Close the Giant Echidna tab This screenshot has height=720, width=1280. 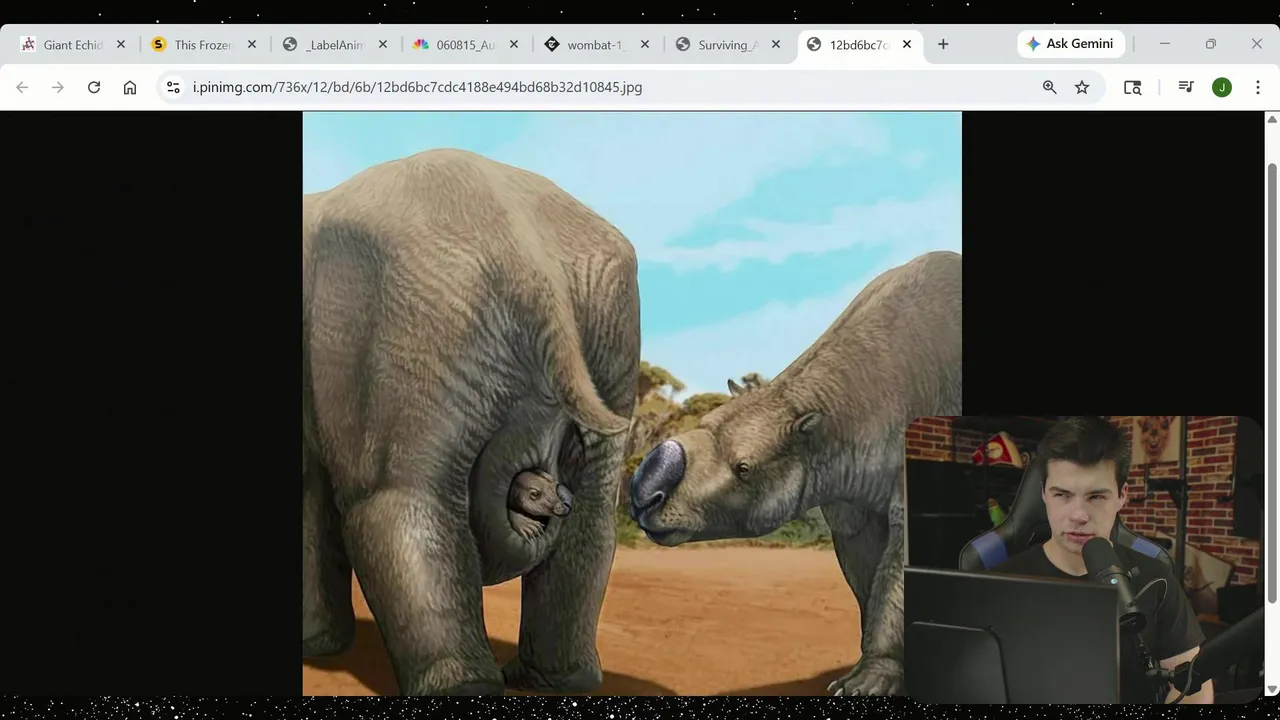121,45
